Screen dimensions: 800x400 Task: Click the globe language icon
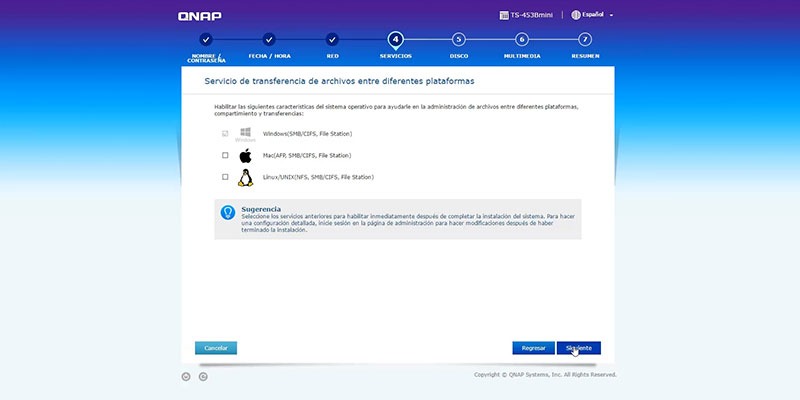pyautogui.click(x=576, y=15)
